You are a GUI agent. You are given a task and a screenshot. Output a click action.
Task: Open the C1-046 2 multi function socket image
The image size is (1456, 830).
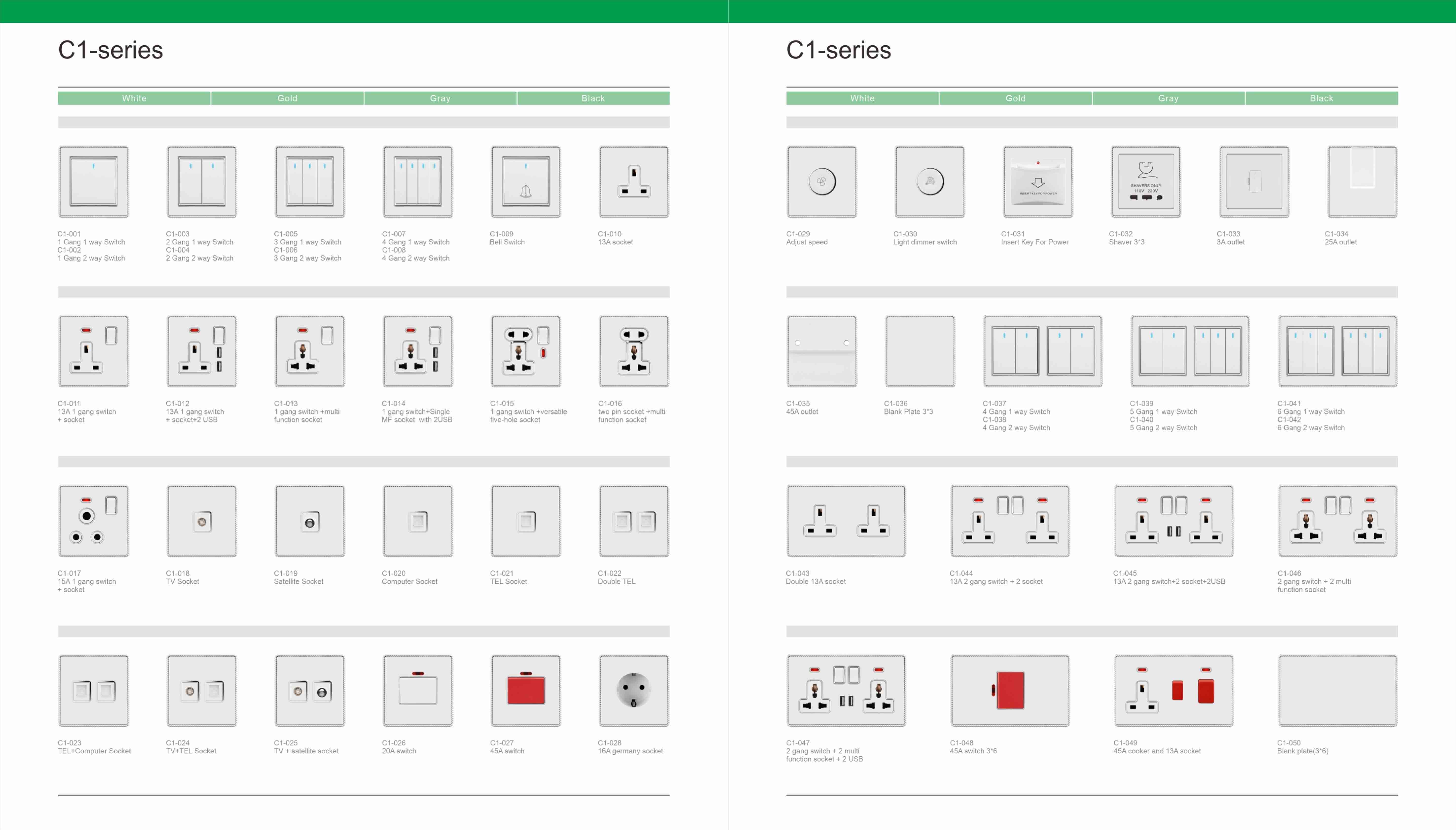1338,521
